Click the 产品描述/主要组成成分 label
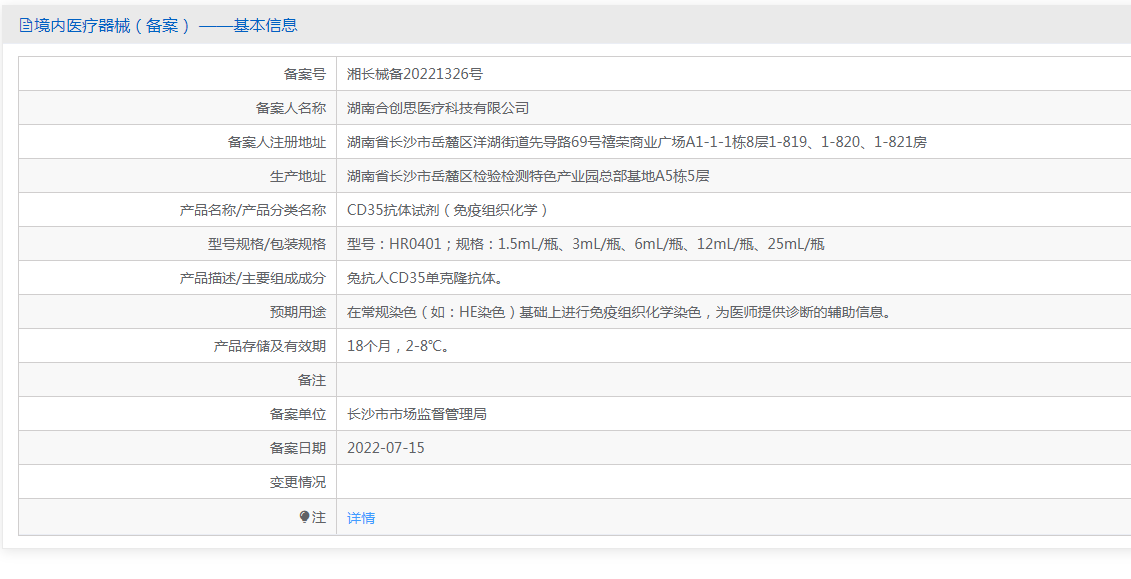Image resolution: width=1131 pixels, height=579 pixels. click(x=252, y=278)
